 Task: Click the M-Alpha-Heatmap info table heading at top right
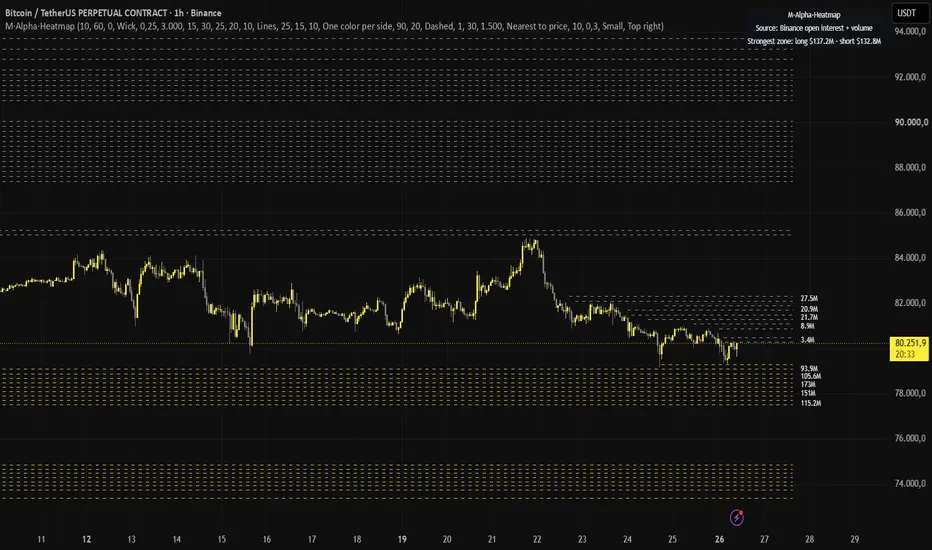814,15
